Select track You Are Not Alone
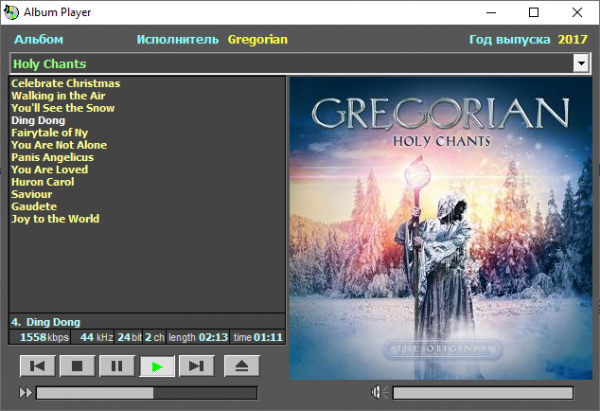This screenshot has width=600, height=411. (59, 145)
